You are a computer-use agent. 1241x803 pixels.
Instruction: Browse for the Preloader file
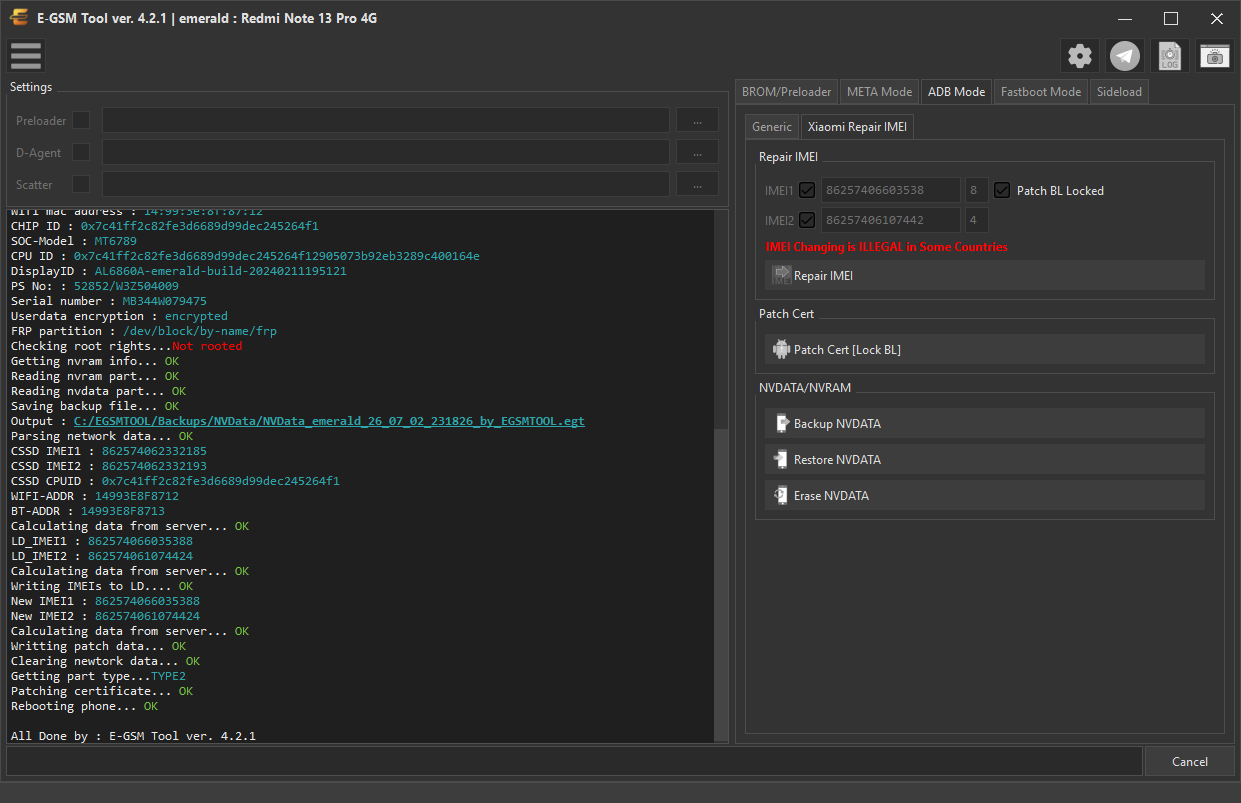click(697, 120)
